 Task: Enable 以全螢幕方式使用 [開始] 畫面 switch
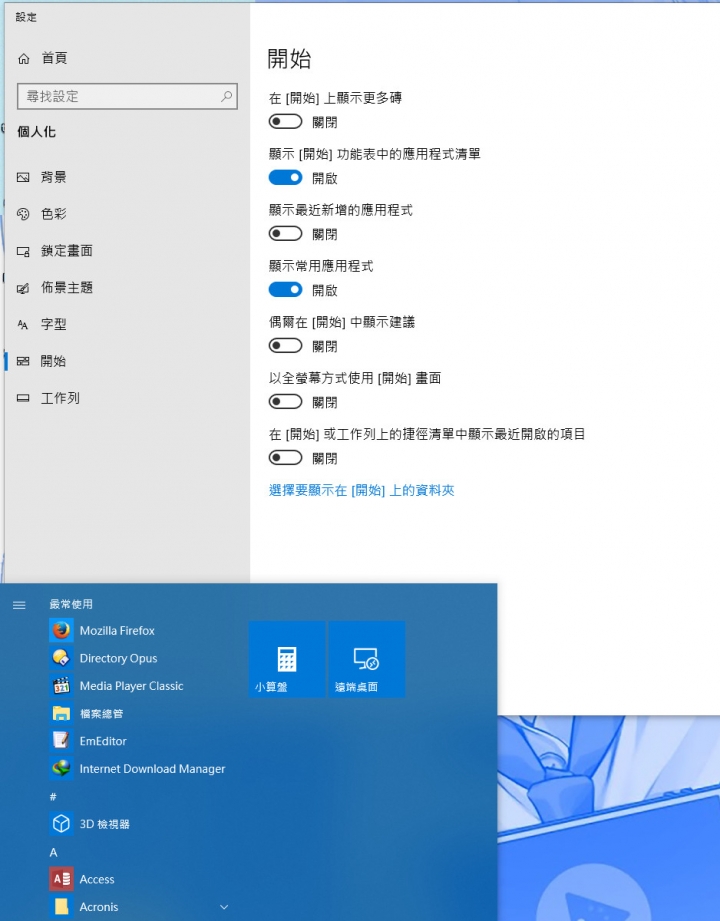[285, 402]
